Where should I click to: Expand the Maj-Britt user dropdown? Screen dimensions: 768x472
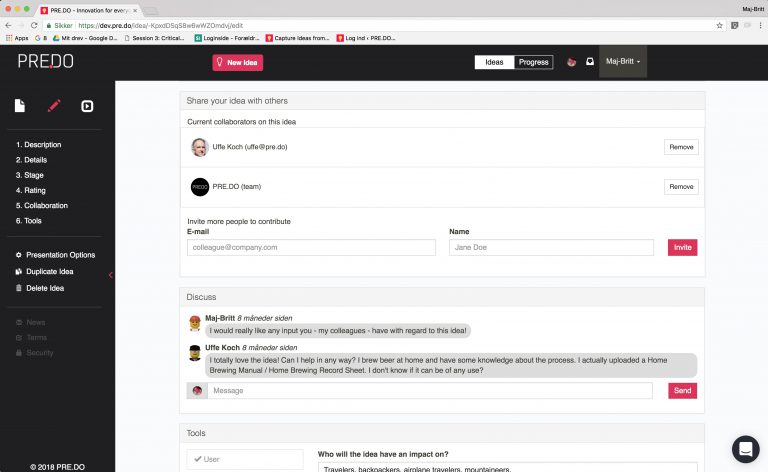tap(623, 62)
